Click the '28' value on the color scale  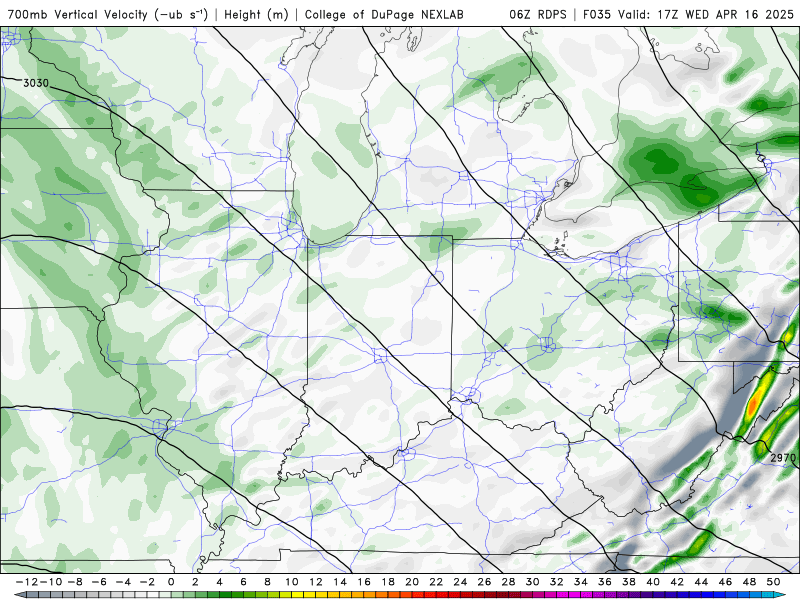[508, 582]
